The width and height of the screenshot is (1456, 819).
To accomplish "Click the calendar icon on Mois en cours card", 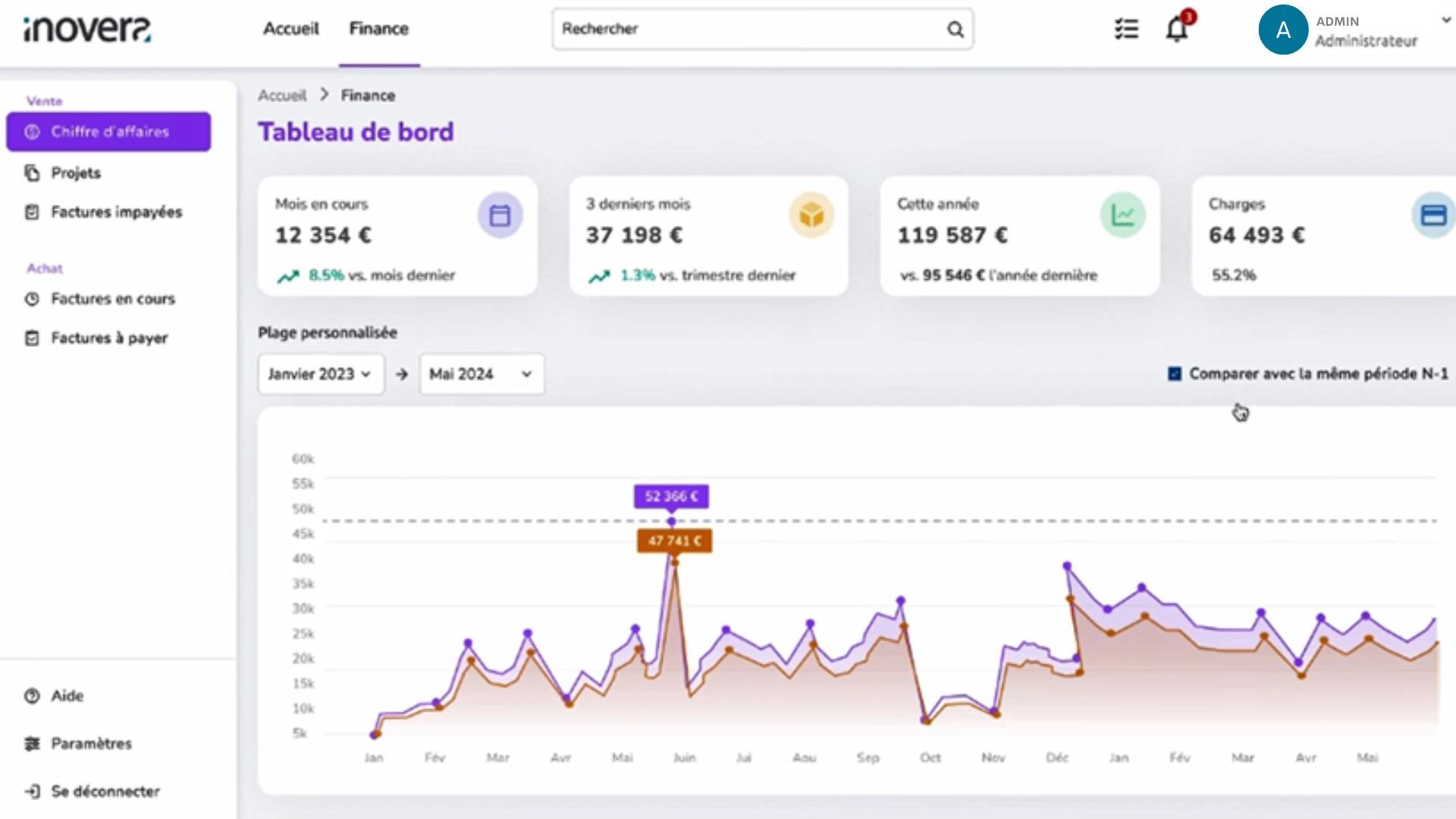I will [500, 216].
